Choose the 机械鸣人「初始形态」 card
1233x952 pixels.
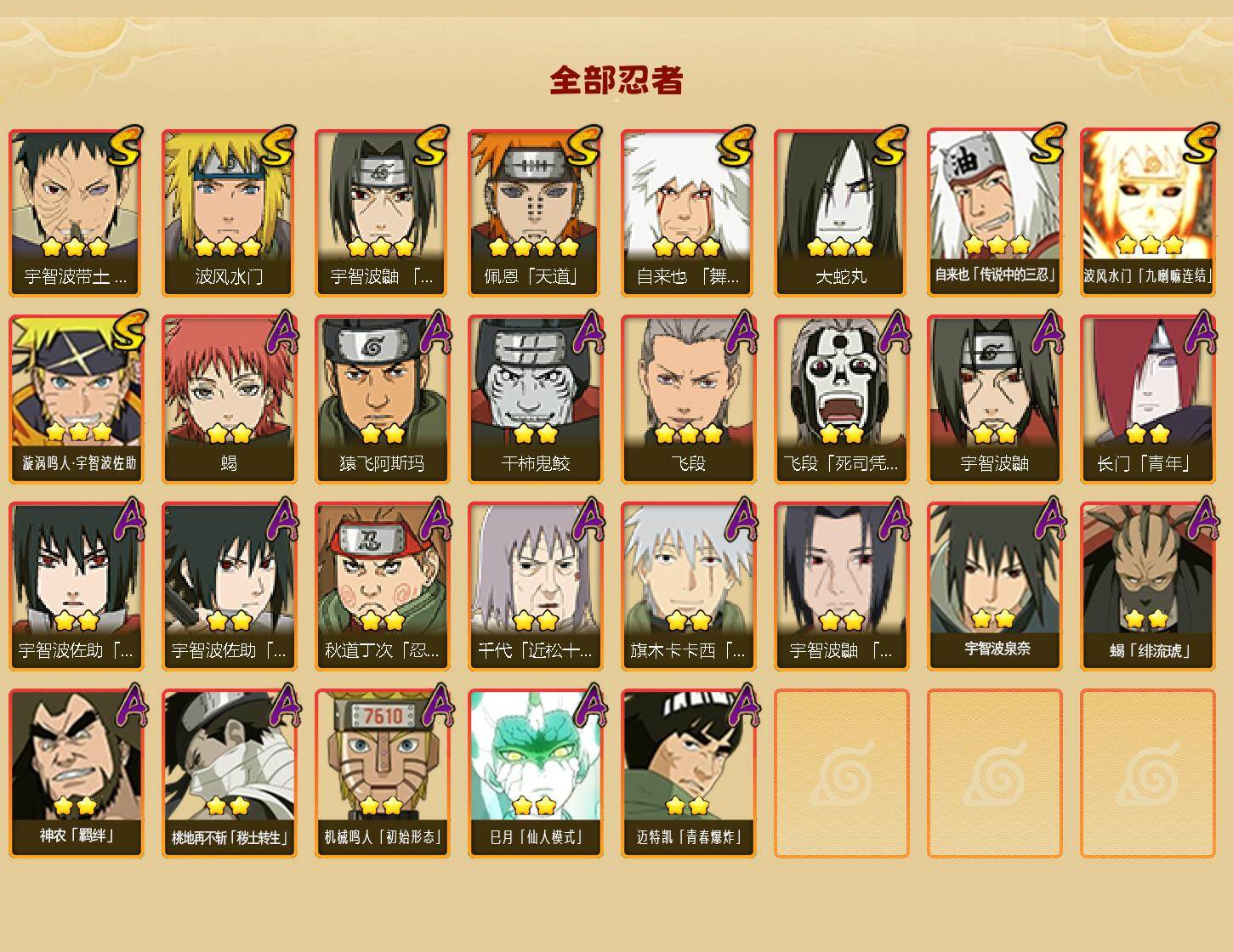click(x=383, y=773)
